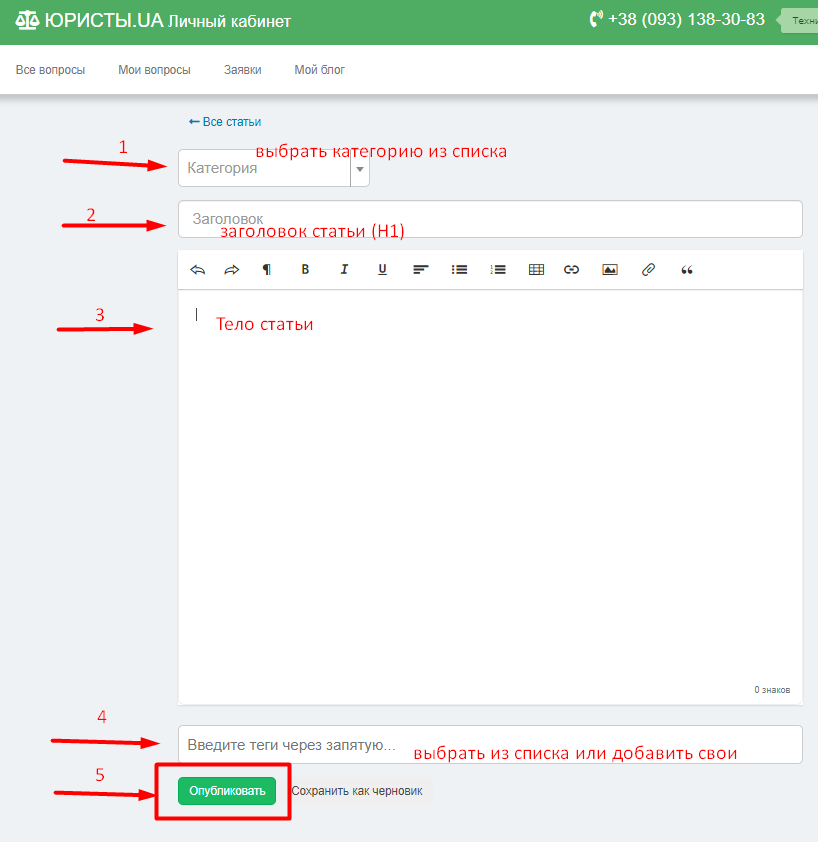Click the Личный кабинет header text
Viewport: 818px width, 842px height.
[x=229, y=21]
